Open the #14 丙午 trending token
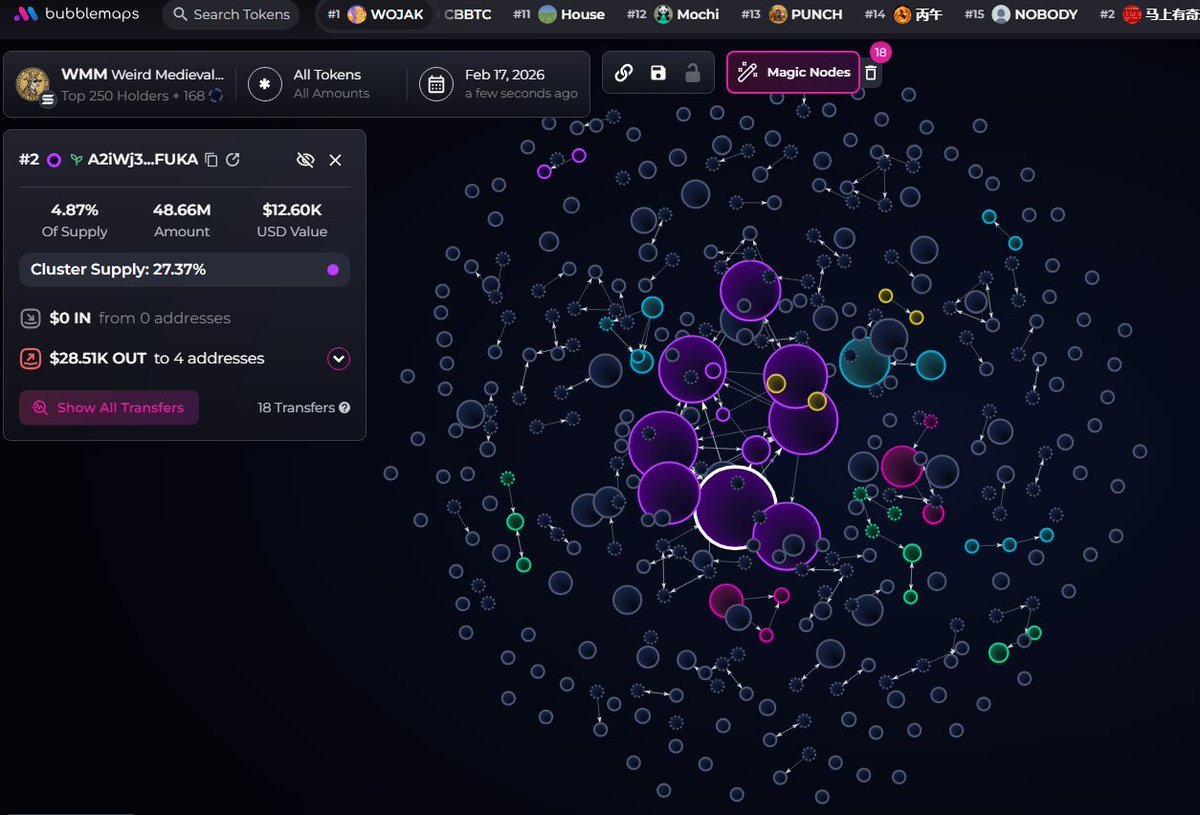 click(903, 14)
